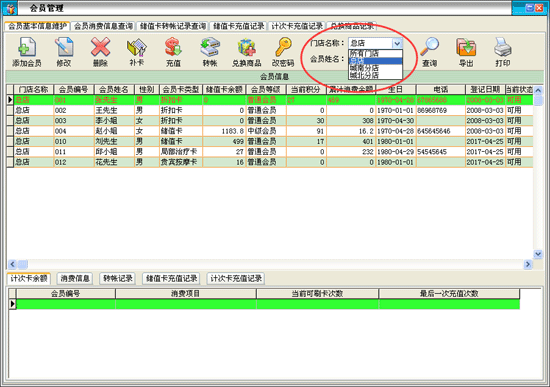
Task: Click scroll-up arrow of the member table
Action: pos(538,91)
